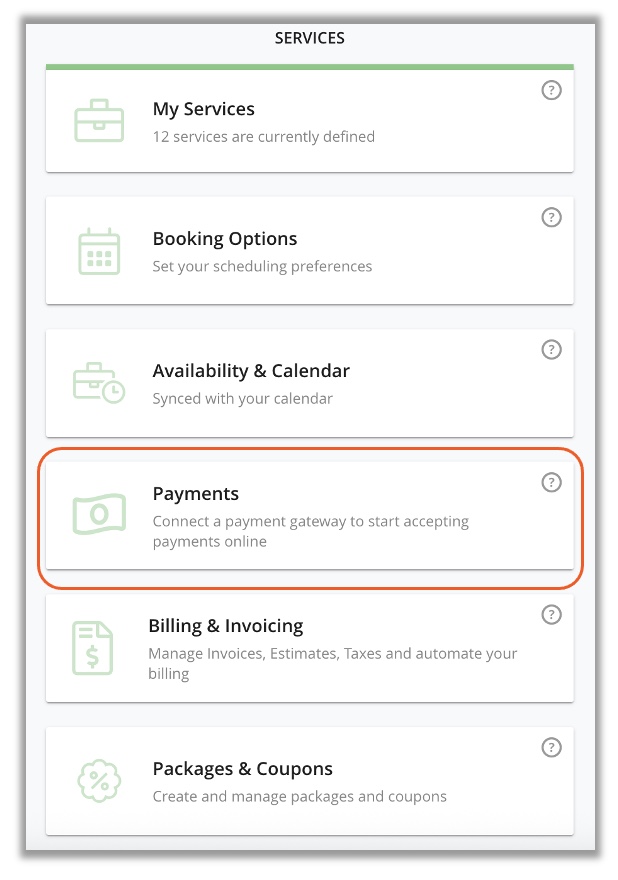Click 'Connect a payment gateway' description text
This screenshot has height=880, width=618.
tap(310, 531)
